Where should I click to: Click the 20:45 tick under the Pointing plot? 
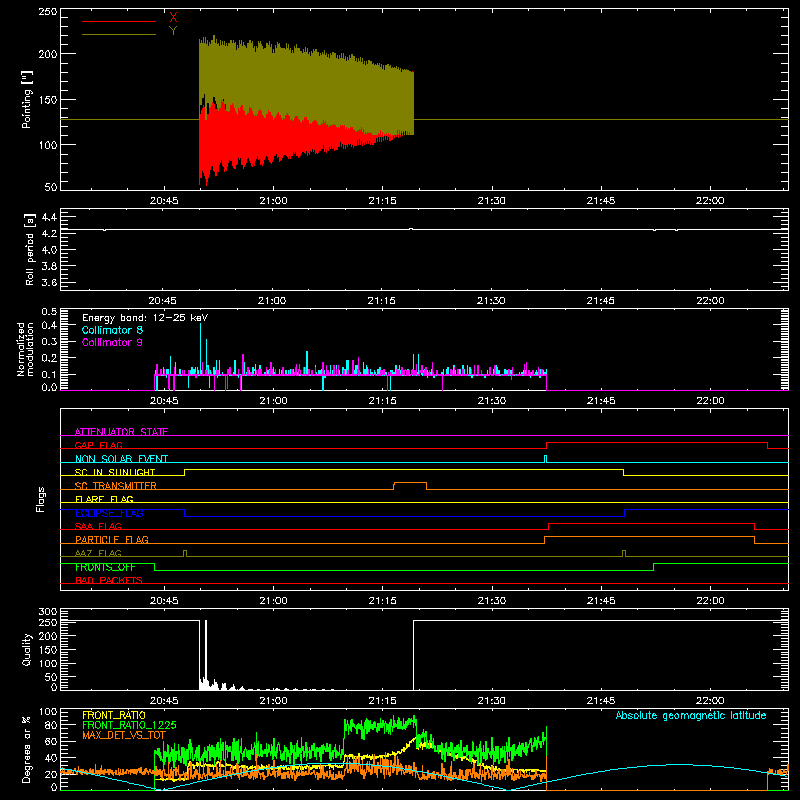coord(164,201)
